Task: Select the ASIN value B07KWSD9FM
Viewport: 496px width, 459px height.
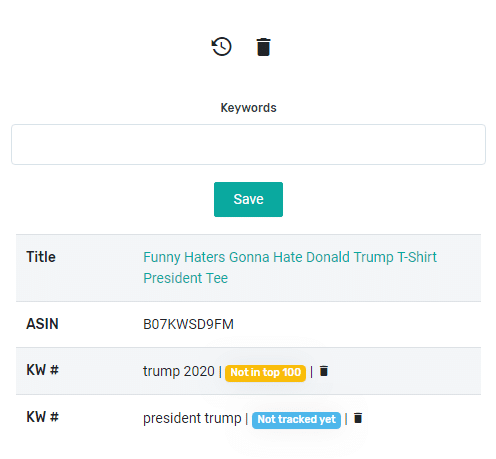Action: click(188, 324)
